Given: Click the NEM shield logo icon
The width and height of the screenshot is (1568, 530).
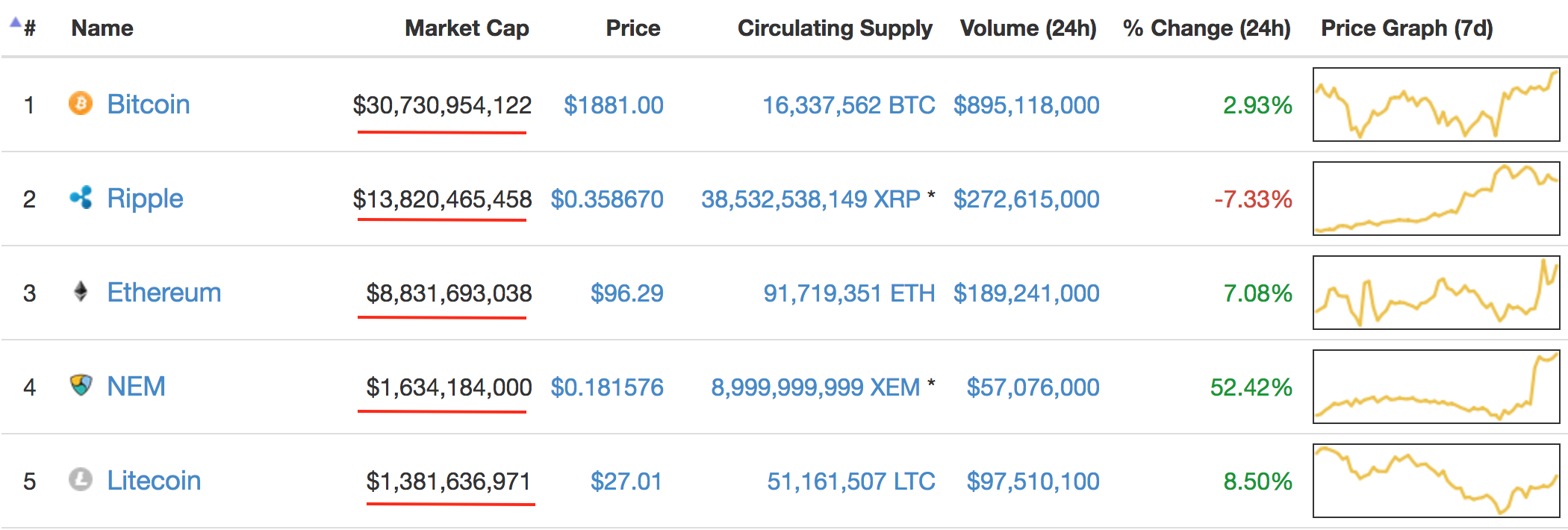Looking at the screenshot, I should pyautogui.click(x=81, y=385).
